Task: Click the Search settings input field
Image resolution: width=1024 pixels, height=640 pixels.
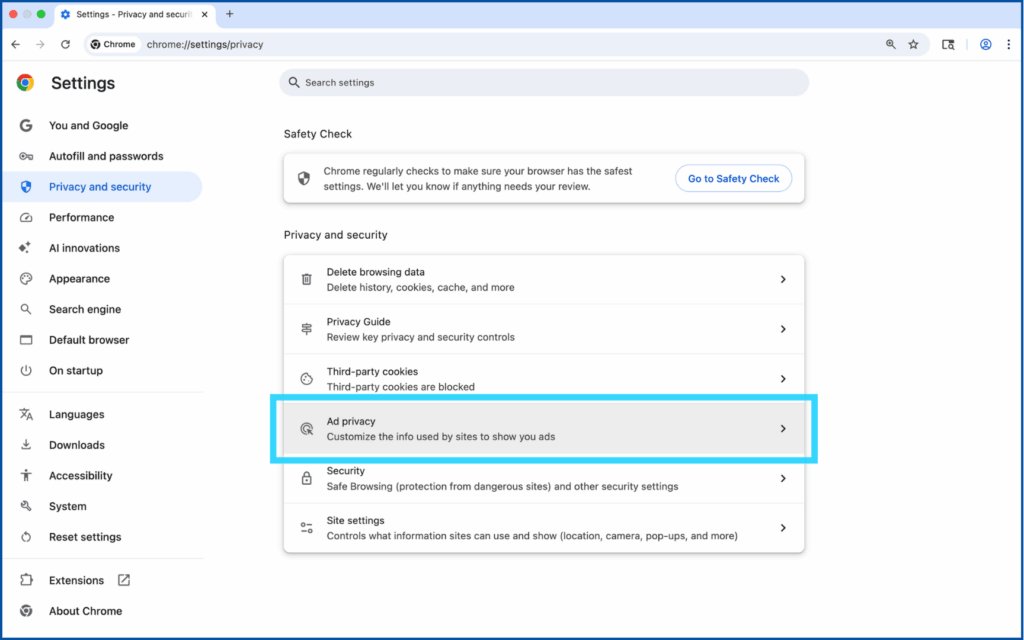Action: pyautogui.click(x=544, y=83)
